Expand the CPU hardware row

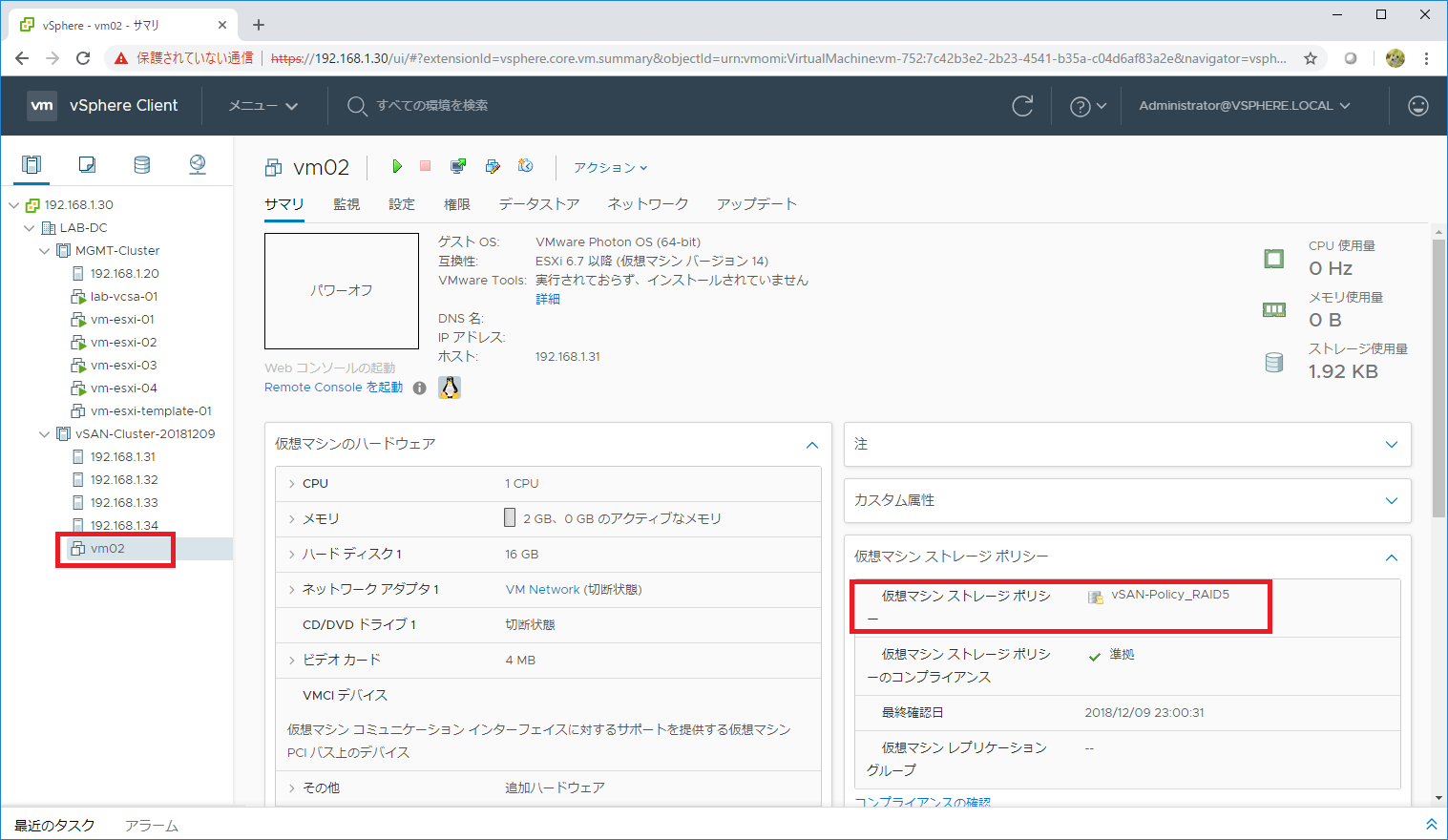click(291, 484)
